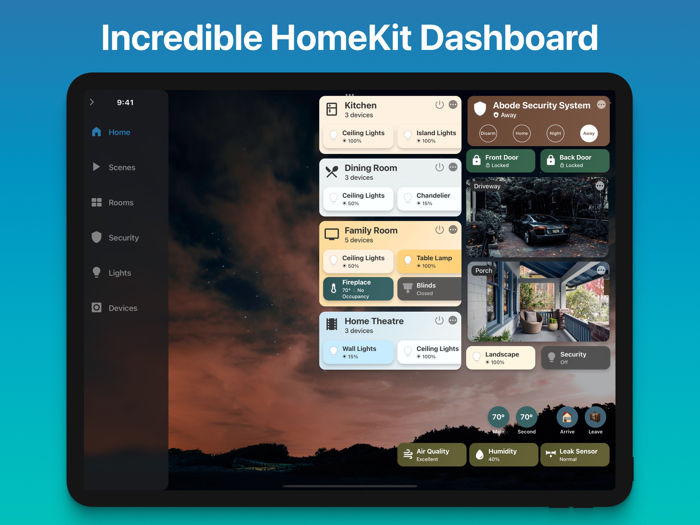Set security mode to Away
This screenshot has height=525, width=700.
tap(589, 133)
